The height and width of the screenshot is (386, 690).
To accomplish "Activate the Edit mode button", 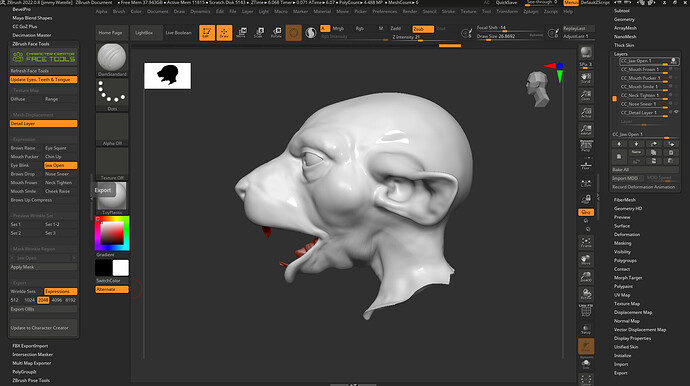I will coord(207,33).
